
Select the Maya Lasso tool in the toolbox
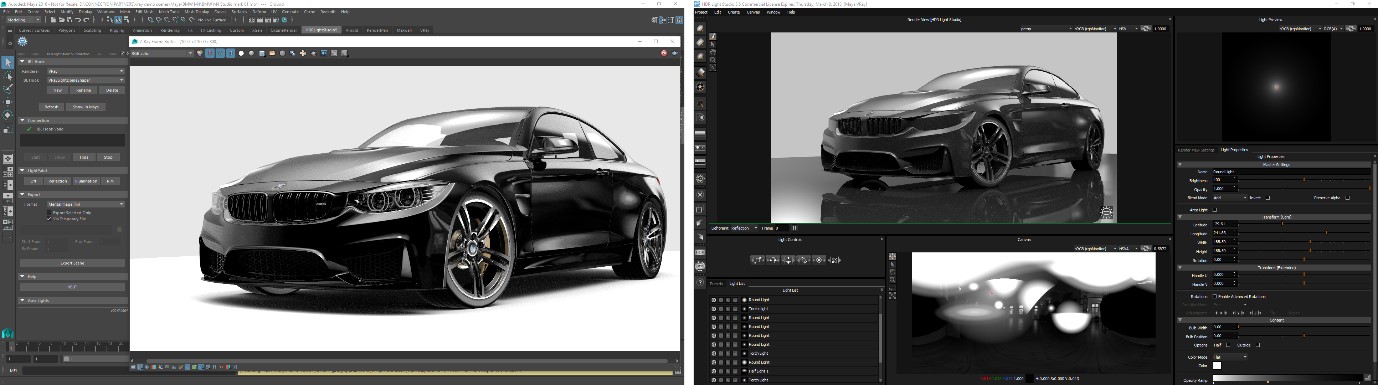coord(8,76)
